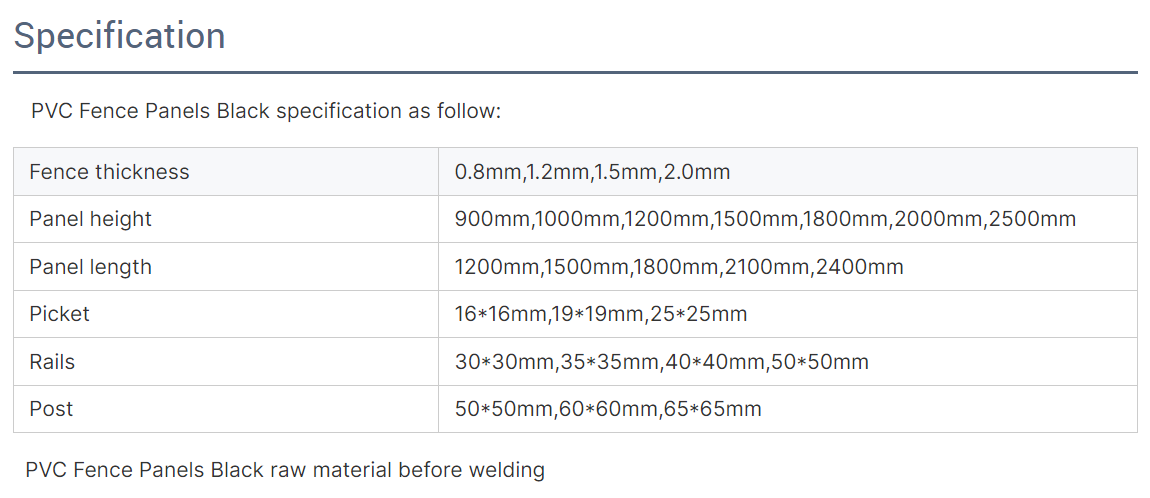1150x498 pixels.
Task: Click the horizontal divider under Specification
Action: coord(575,73)
